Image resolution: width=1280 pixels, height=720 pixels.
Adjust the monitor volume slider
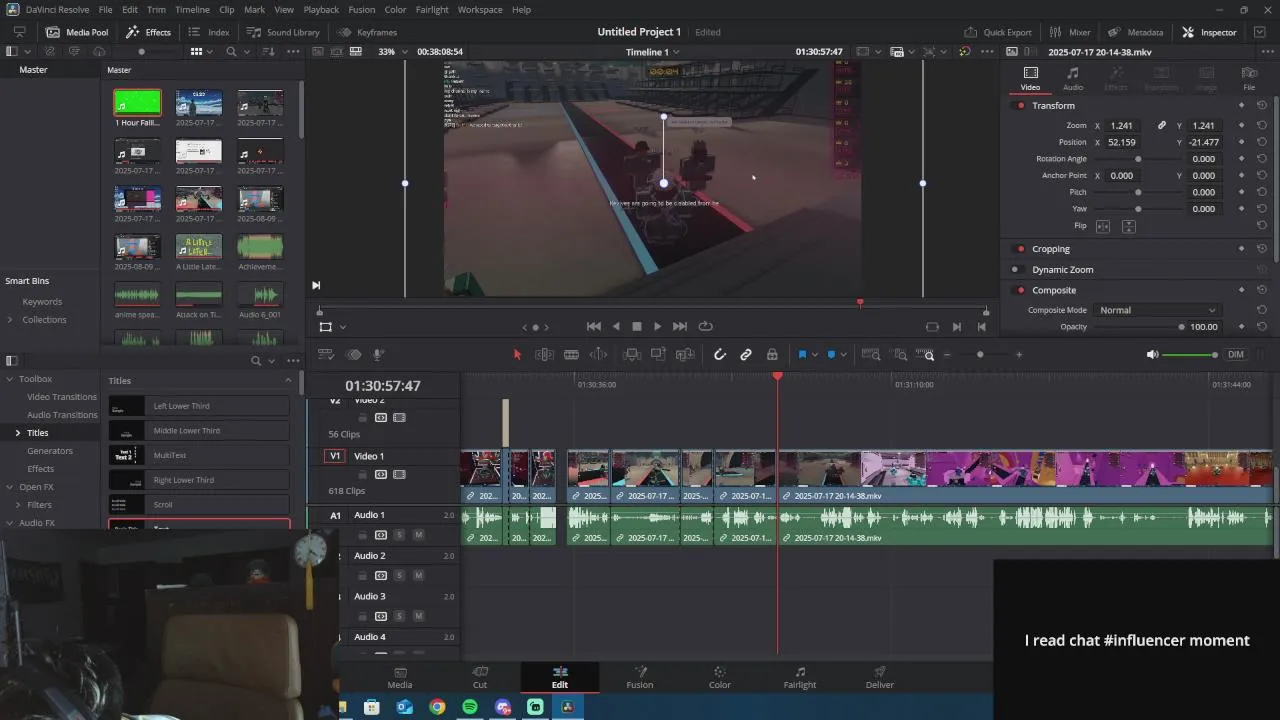1189,355
